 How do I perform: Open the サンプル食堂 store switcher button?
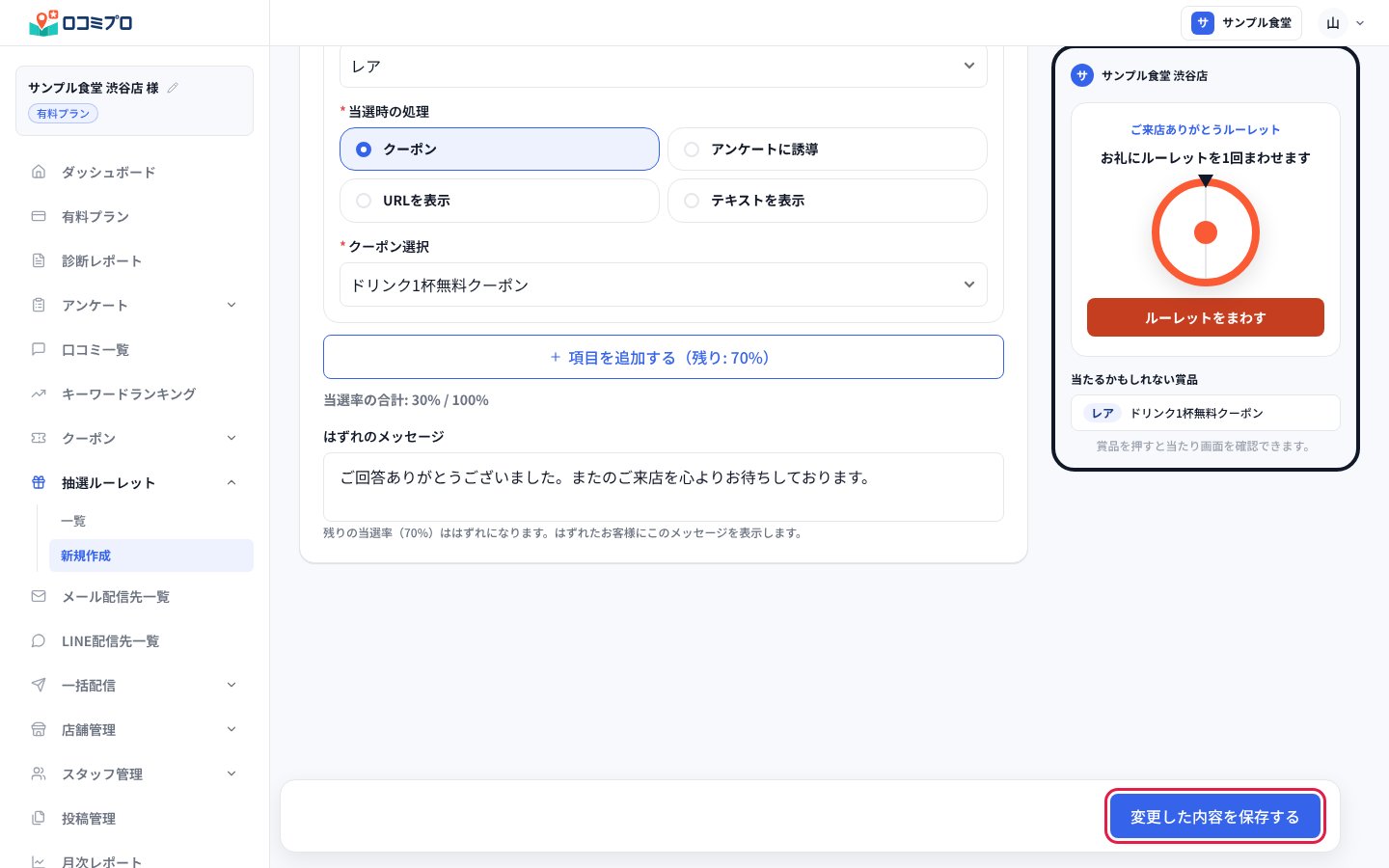[1241, 23]
